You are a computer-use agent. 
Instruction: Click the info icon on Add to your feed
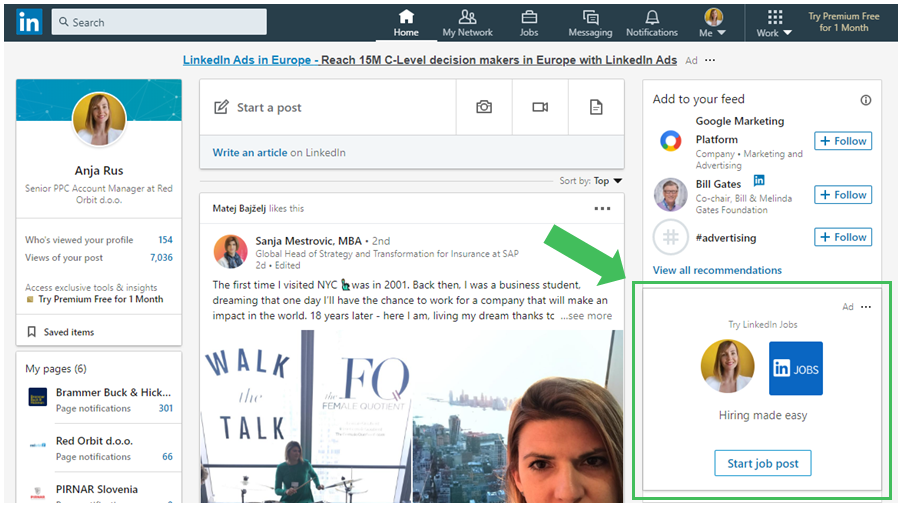tap(865, 100)
